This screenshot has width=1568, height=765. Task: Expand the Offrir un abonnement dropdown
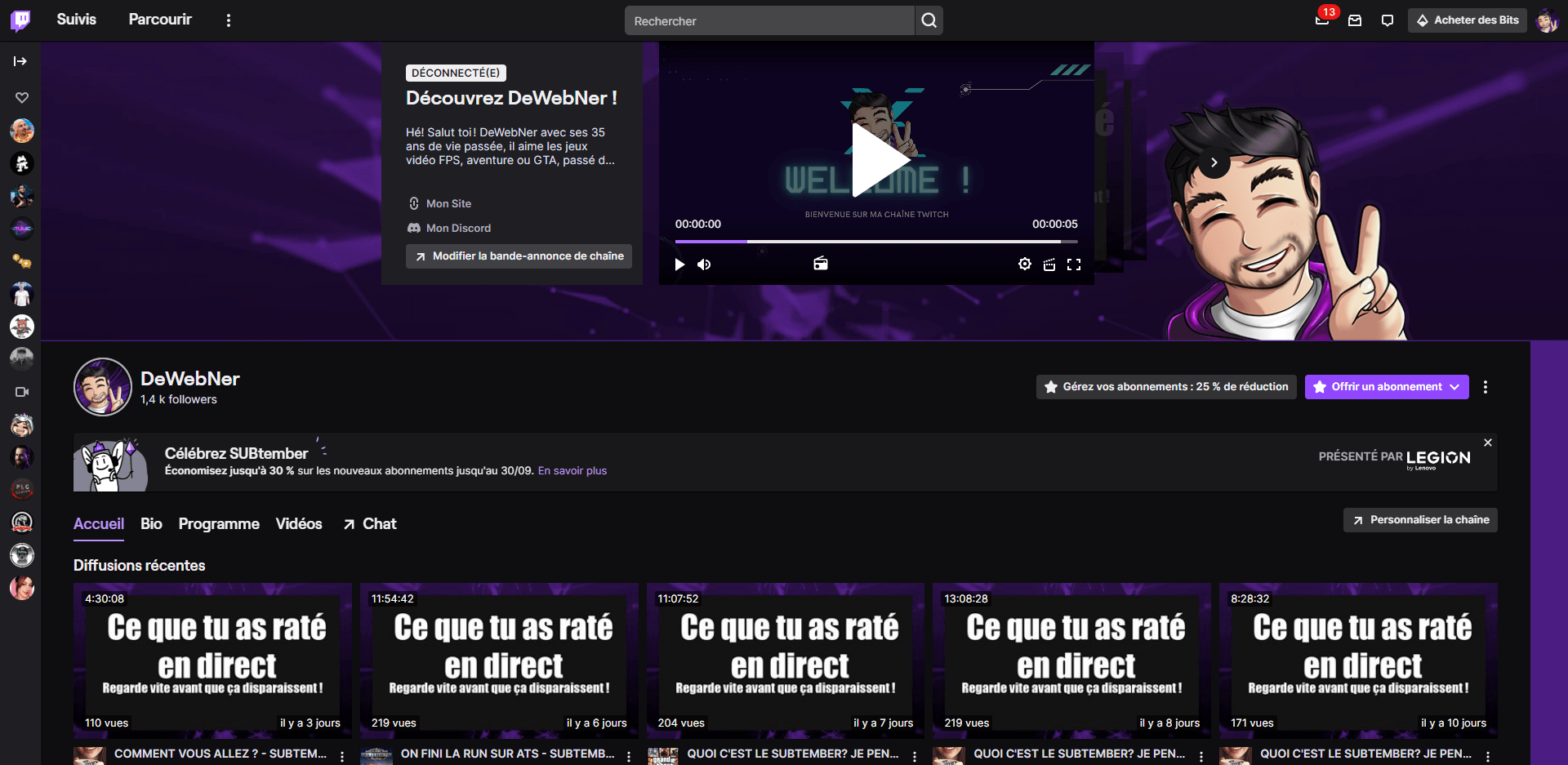(x=1454, y=387)
